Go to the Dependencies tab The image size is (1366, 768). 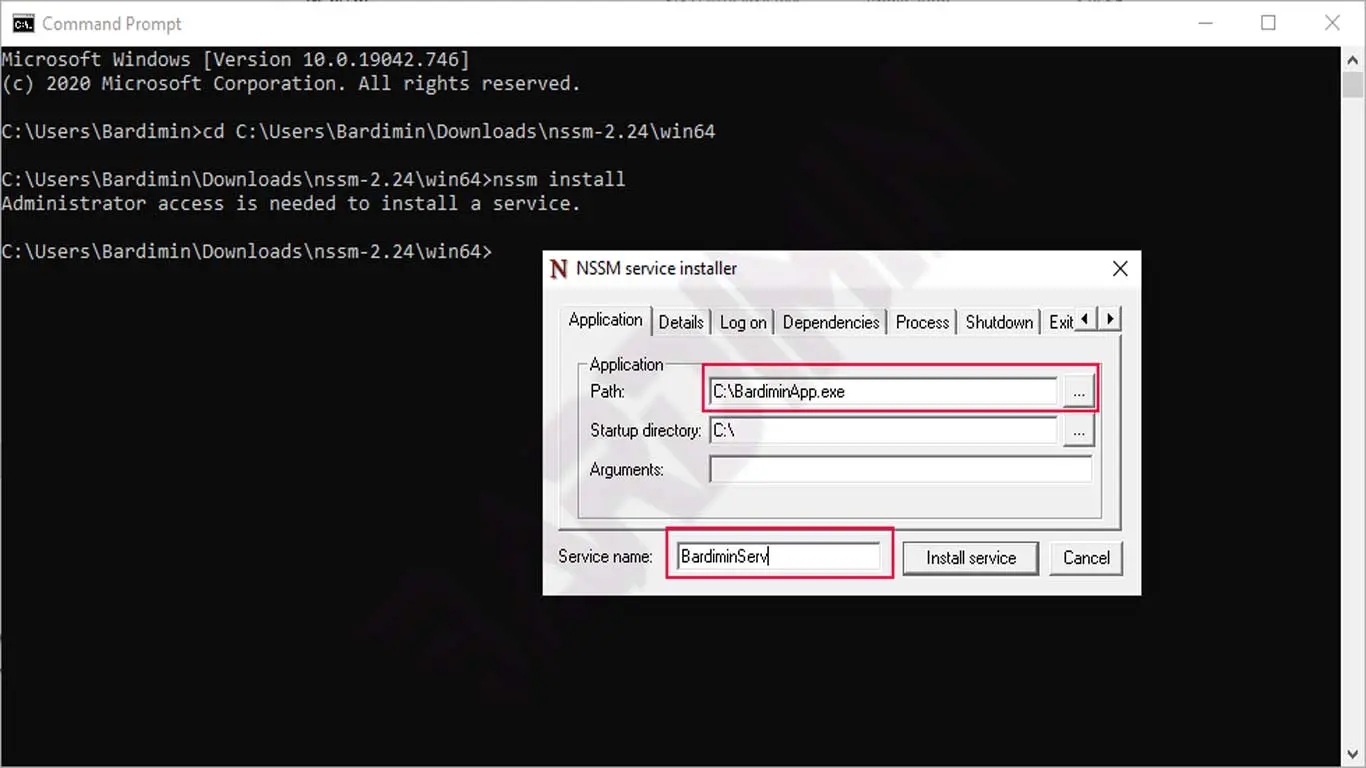830,322
